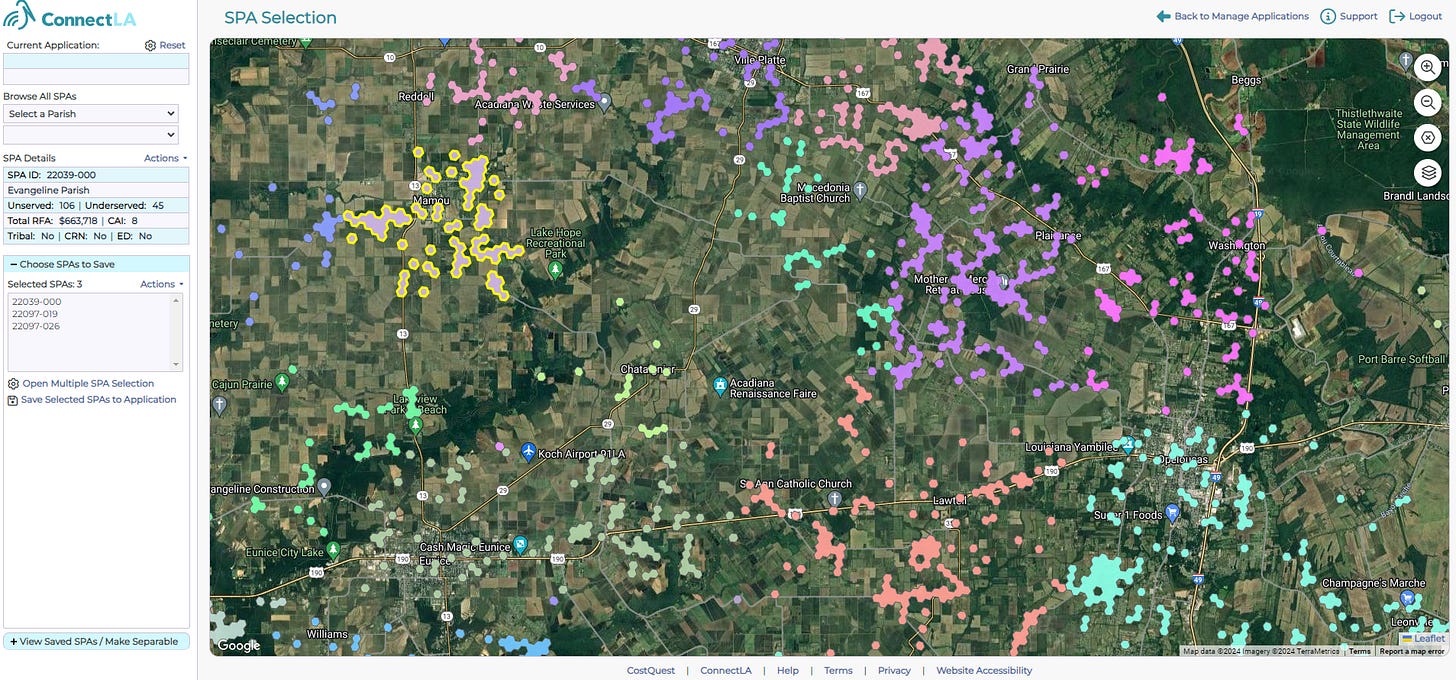The image size is (1456, 680).
Task: Click the selected SPAs list scrollbar up arrow
Action: 177,299
